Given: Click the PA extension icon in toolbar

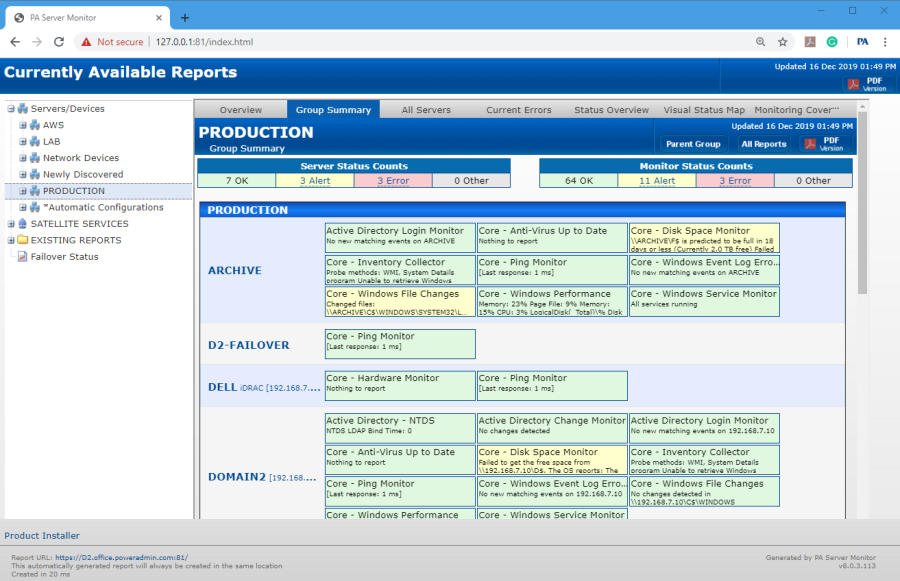Looking at the screenshot, I should coord(862,42).
